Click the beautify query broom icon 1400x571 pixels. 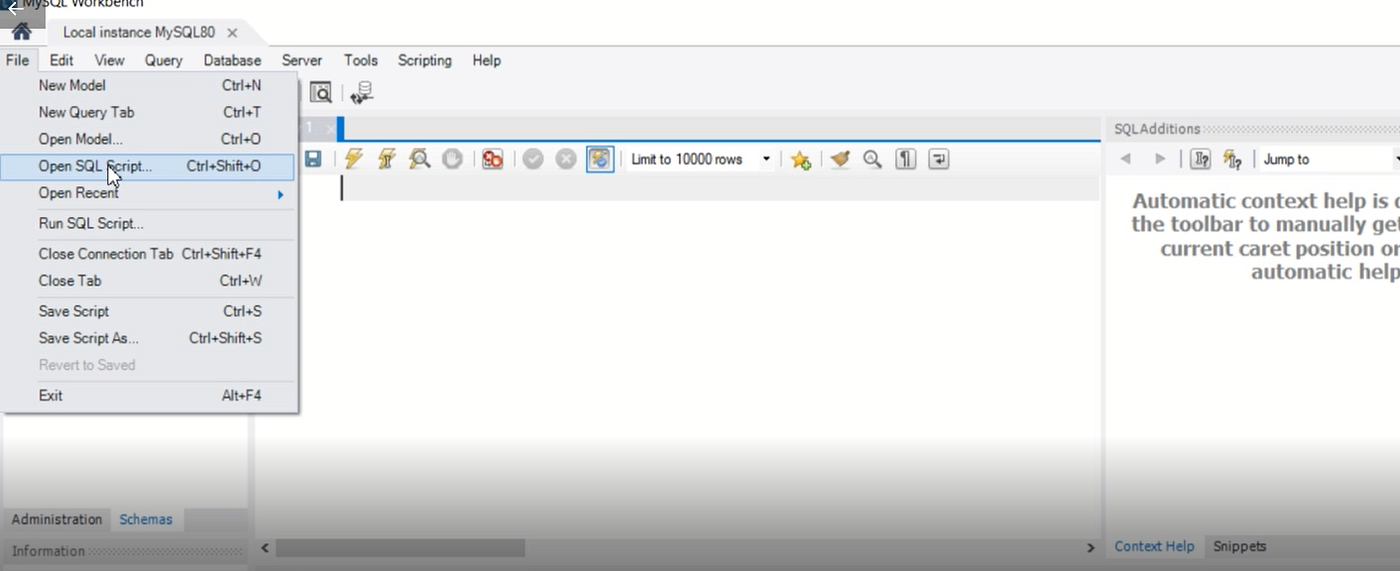point(840,159)
